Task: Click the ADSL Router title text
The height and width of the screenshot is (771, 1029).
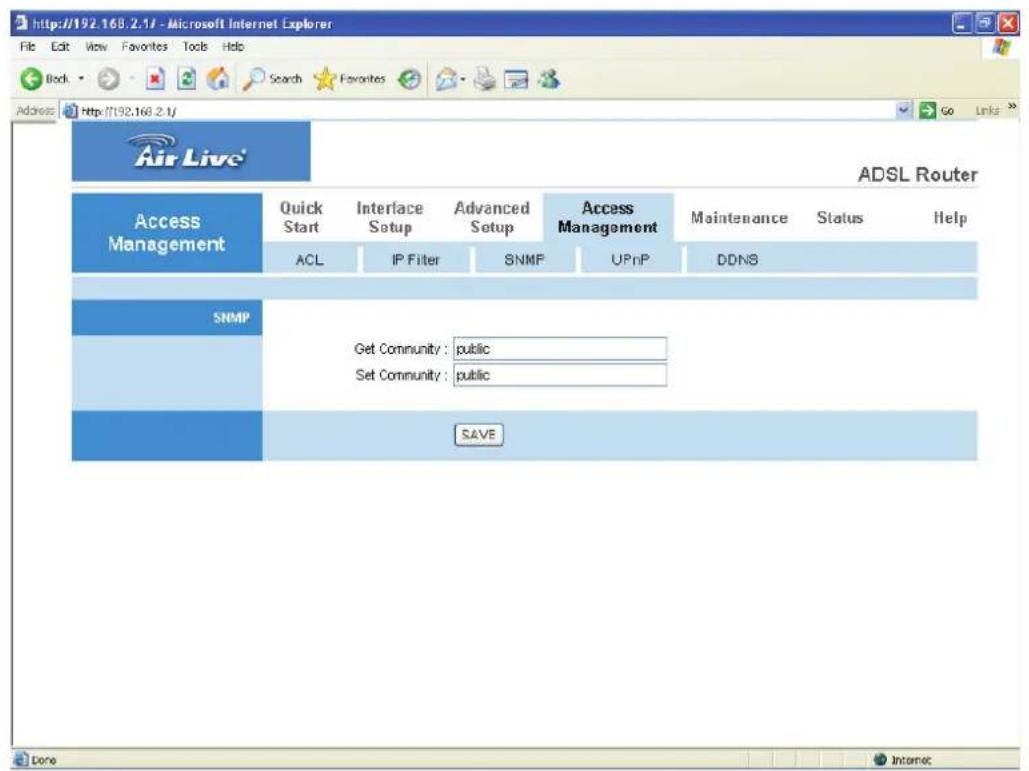Action: click(x=917, y=175)
